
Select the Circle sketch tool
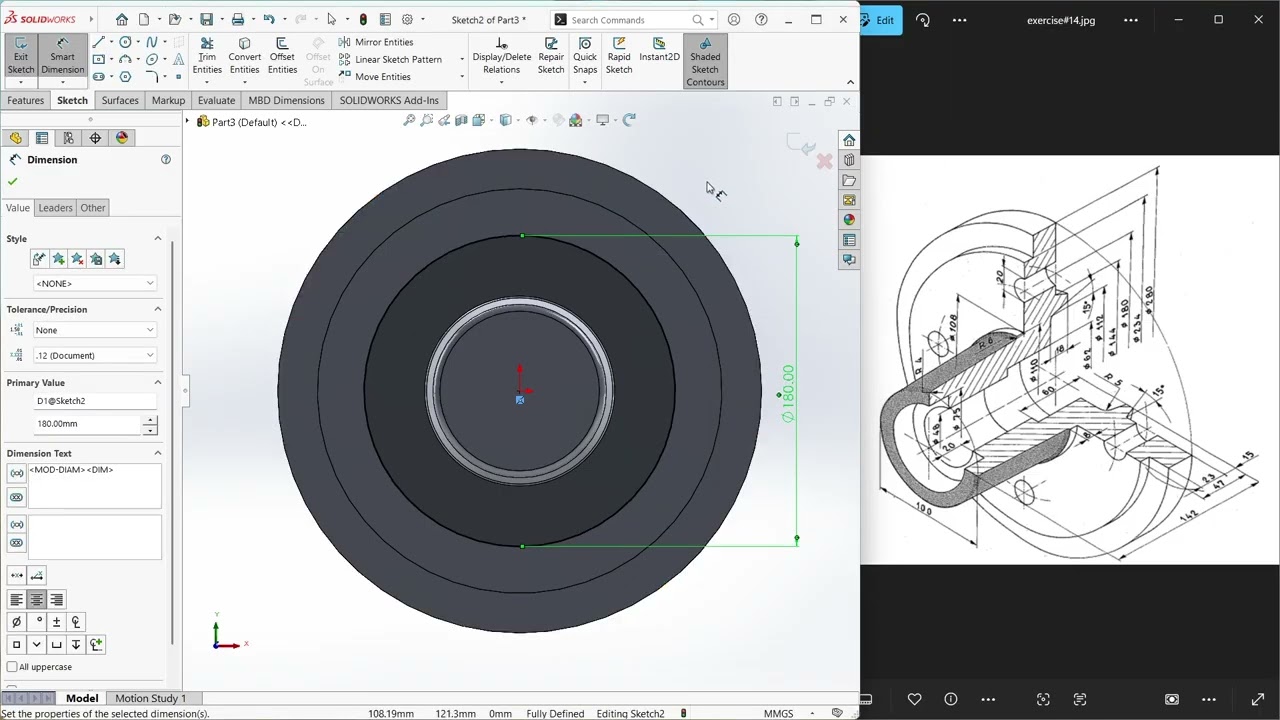pos(125,42)
